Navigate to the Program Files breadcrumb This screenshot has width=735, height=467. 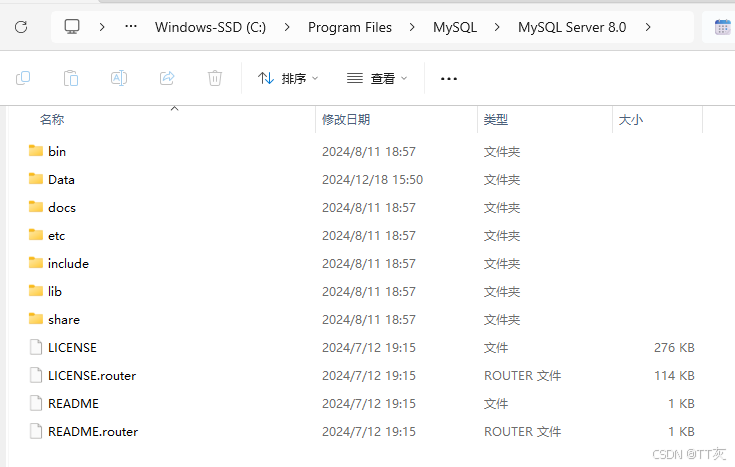(350, 27)
